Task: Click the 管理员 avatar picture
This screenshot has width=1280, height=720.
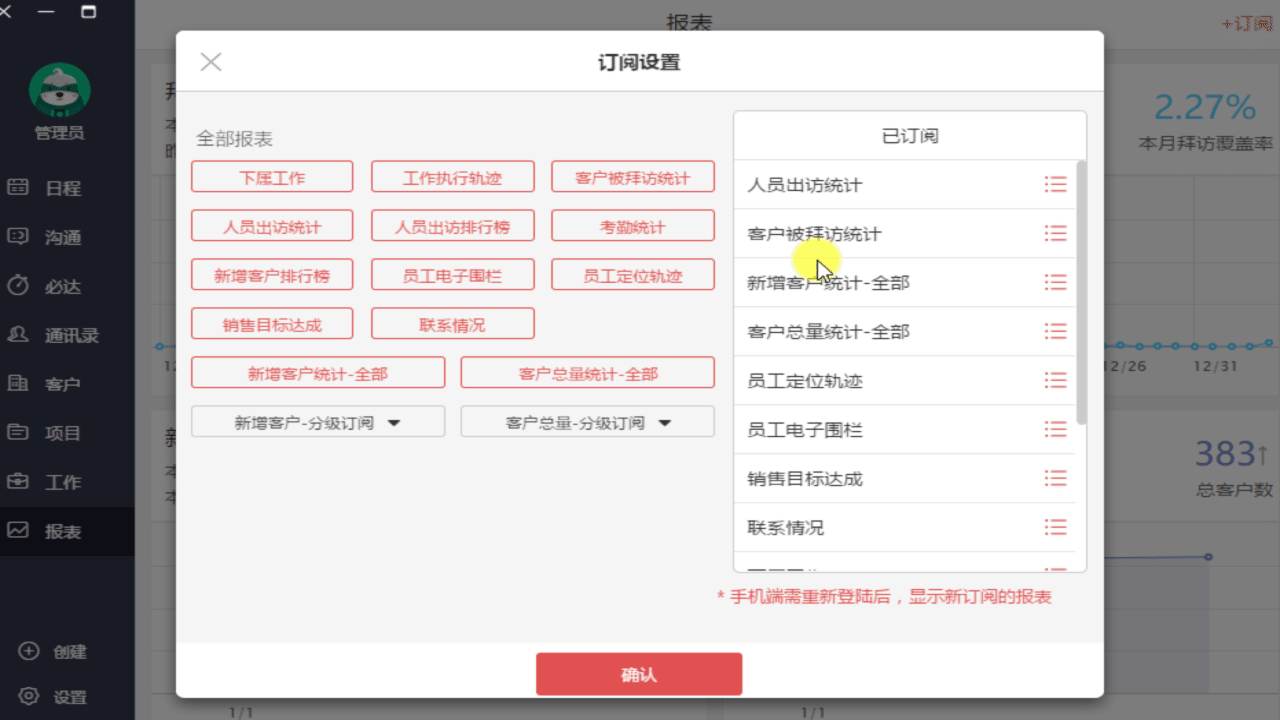Action: click(x=59, y=90)
